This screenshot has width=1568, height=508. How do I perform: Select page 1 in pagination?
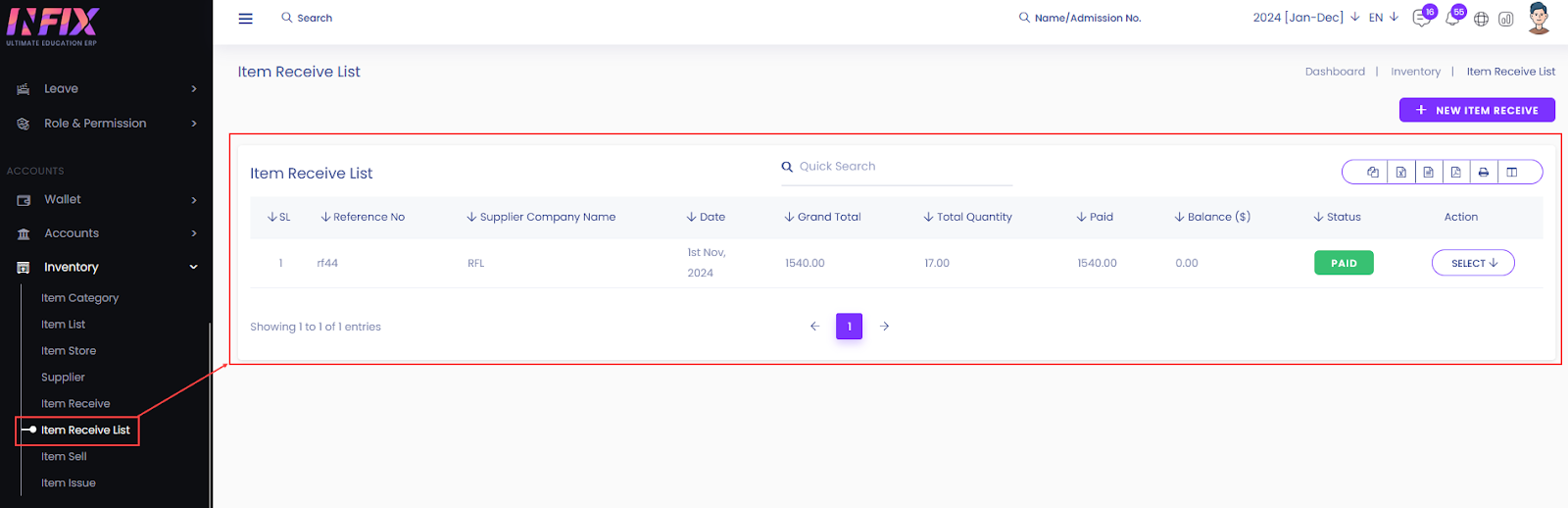849,327
